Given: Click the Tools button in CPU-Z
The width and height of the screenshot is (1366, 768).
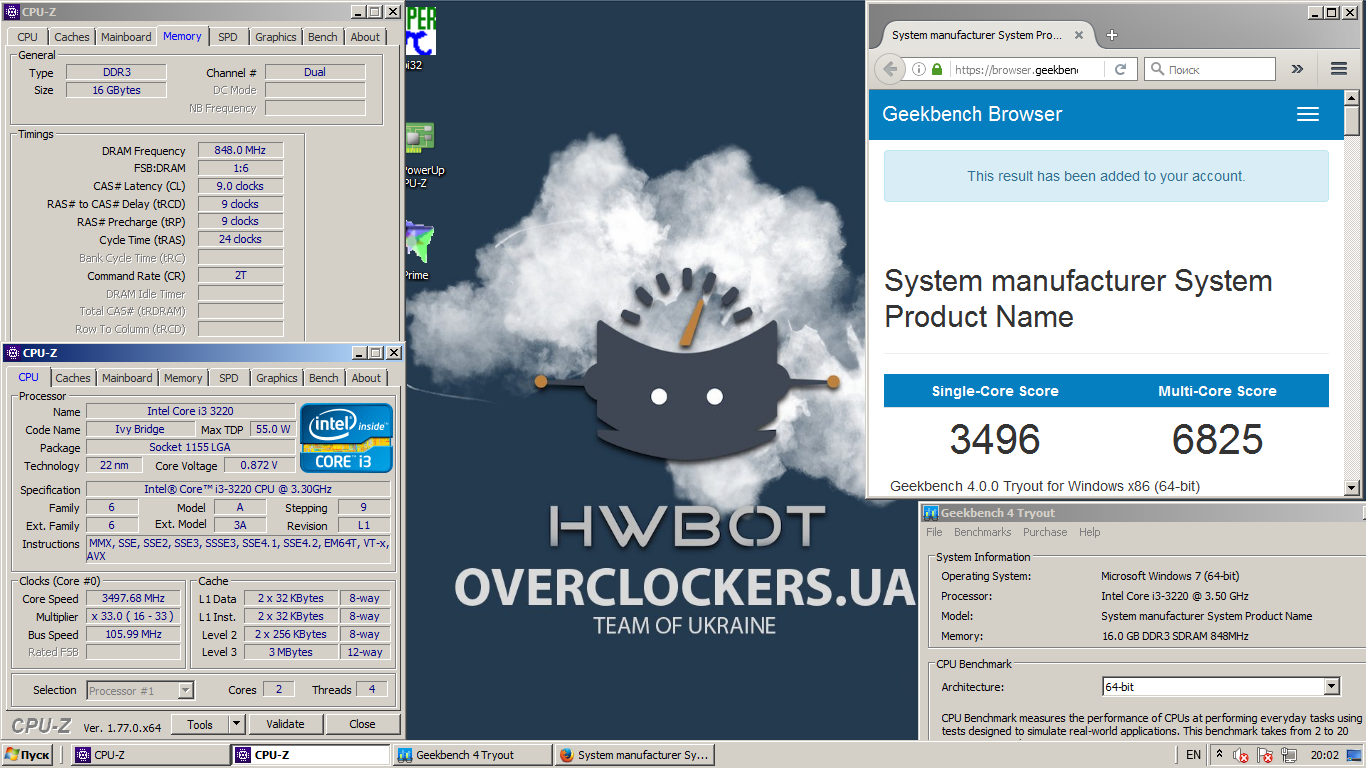Looking at the screenshot, I should pyautogui.click(x=199, y=724).
